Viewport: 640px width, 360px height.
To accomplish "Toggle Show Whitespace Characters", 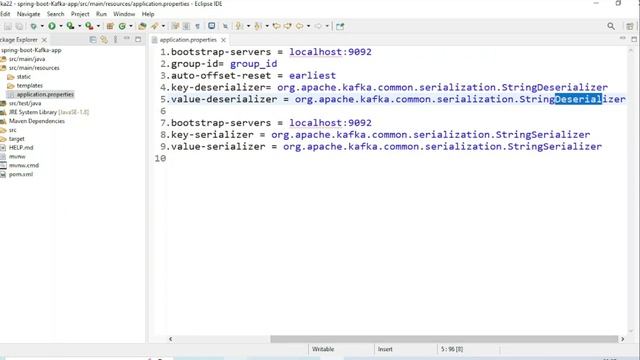I will [x=198, y=26].
